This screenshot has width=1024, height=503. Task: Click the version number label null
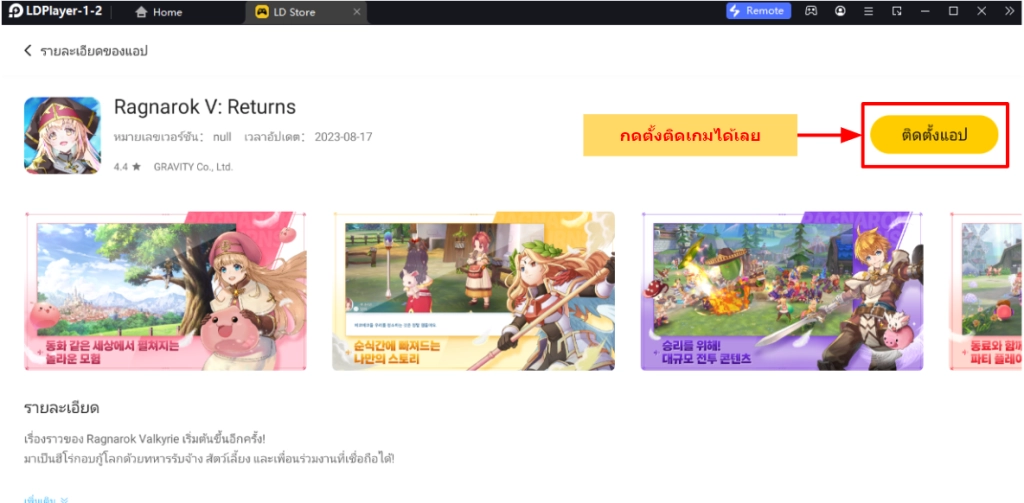(223, 137)
